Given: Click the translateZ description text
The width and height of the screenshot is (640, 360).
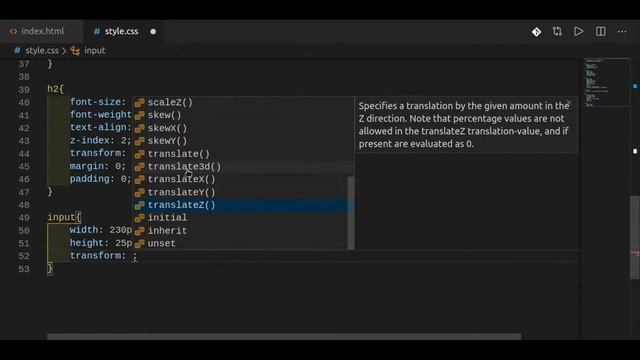Looking at the screenshot, I should [x=464, y=125].
